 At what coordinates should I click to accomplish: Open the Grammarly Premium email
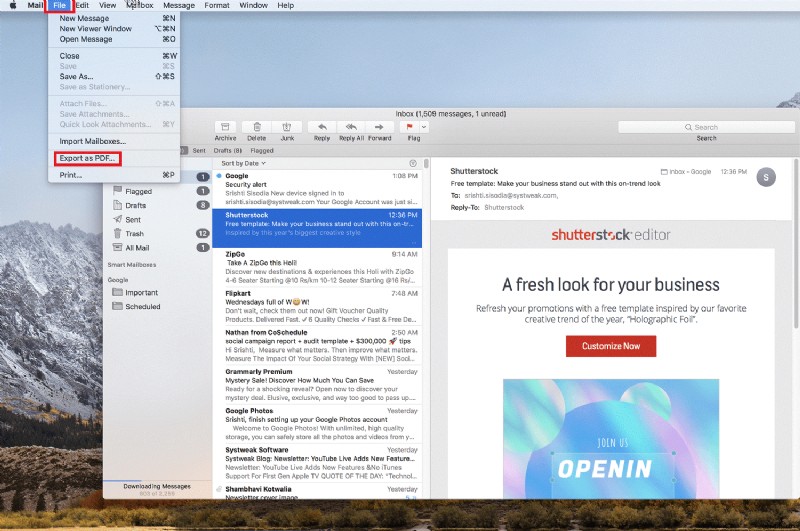pyautogui.click(x=317, y=385)
